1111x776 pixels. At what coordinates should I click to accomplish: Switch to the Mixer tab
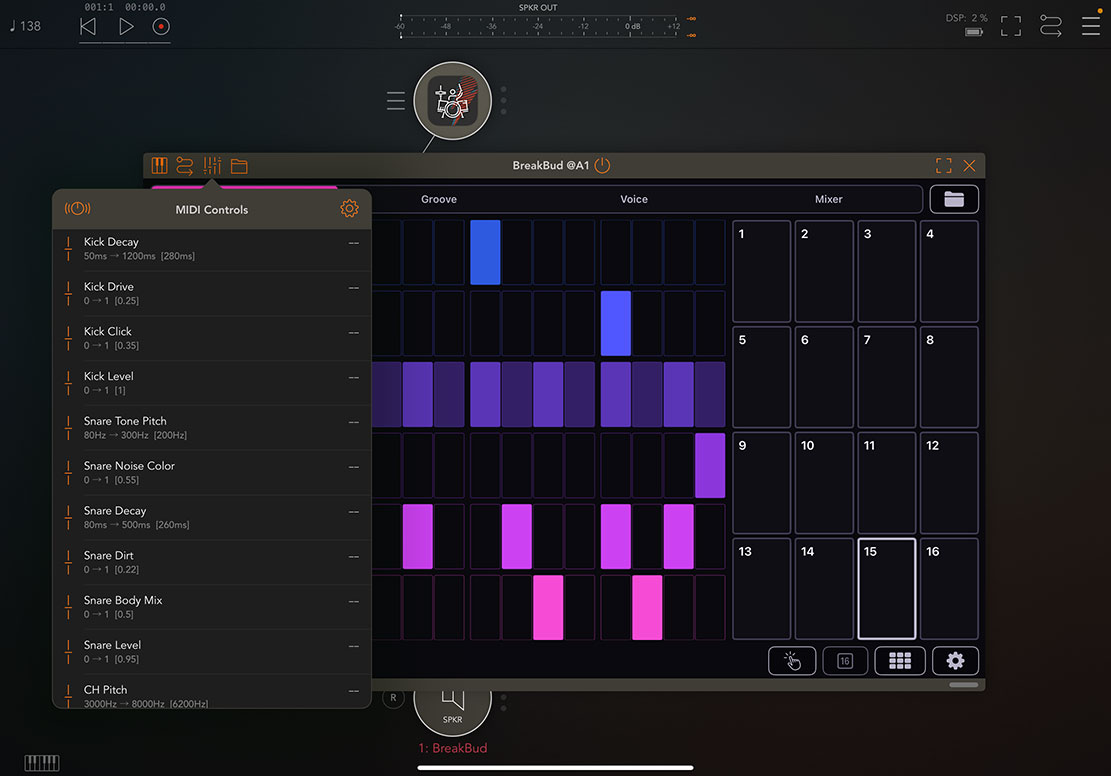tap(828, 199)
